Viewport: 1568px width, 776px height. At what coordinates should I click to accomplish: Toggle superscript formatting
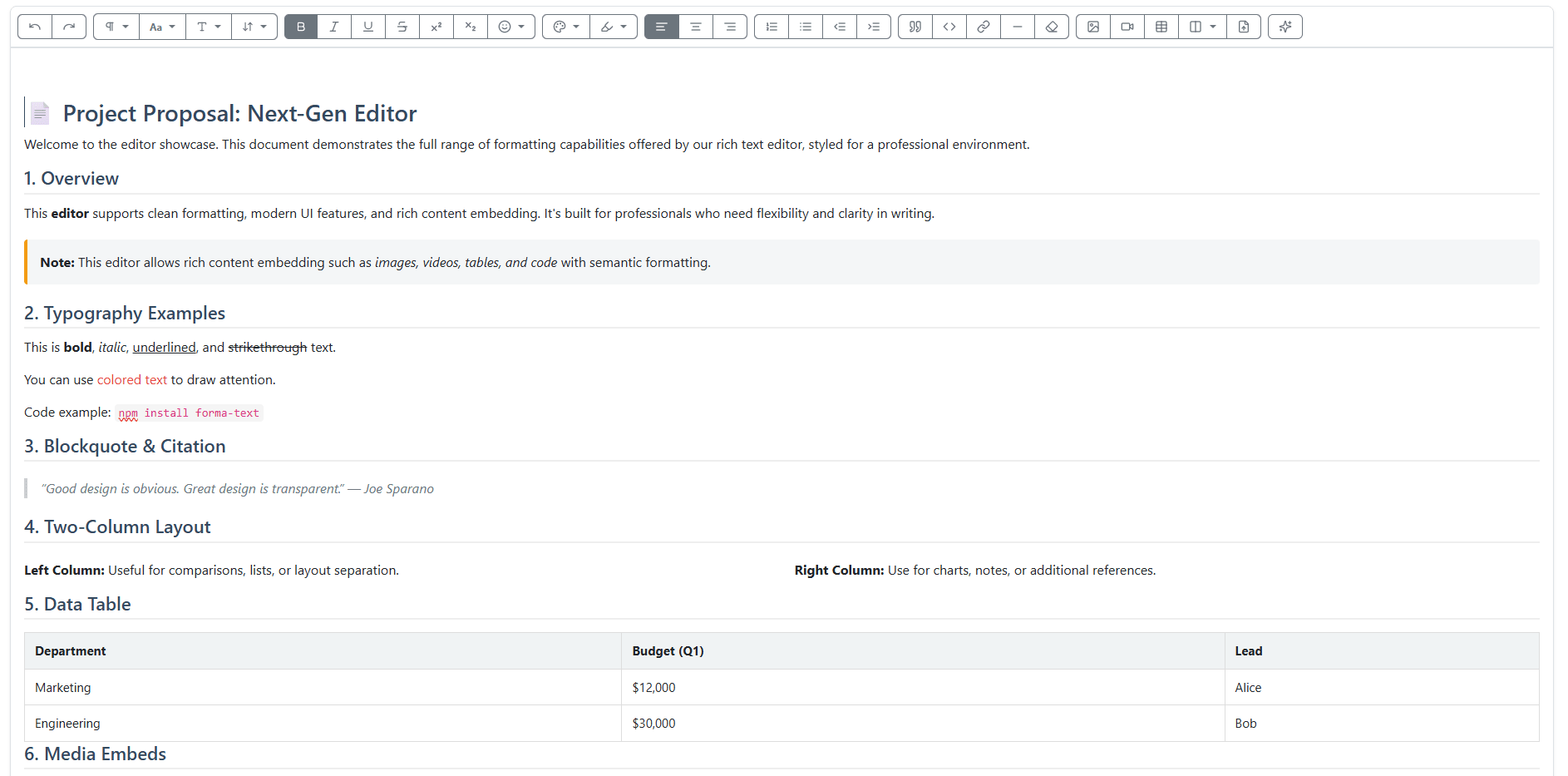tap(436, 27)
